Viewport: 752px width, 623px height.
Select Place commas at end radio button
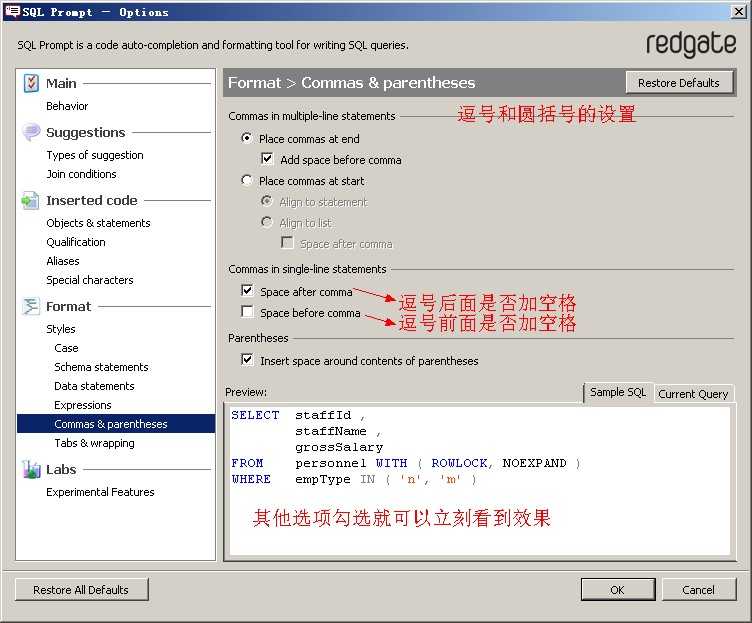(x=247, y=138)
